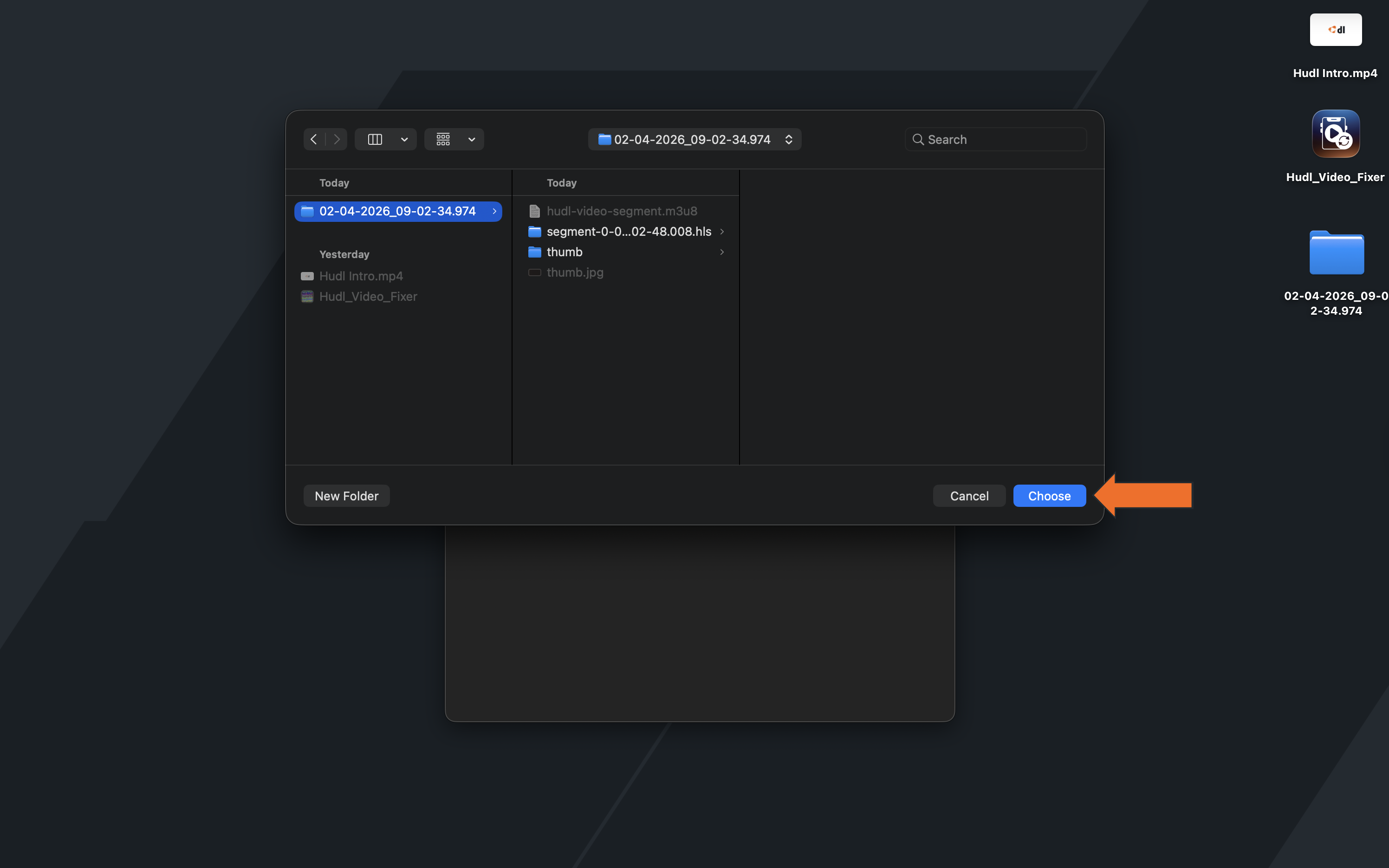Viewport: 1389px width, 868px height.
Task: Select Hudl Intro.mp4 in the file list
Action: tap(361, 276)
